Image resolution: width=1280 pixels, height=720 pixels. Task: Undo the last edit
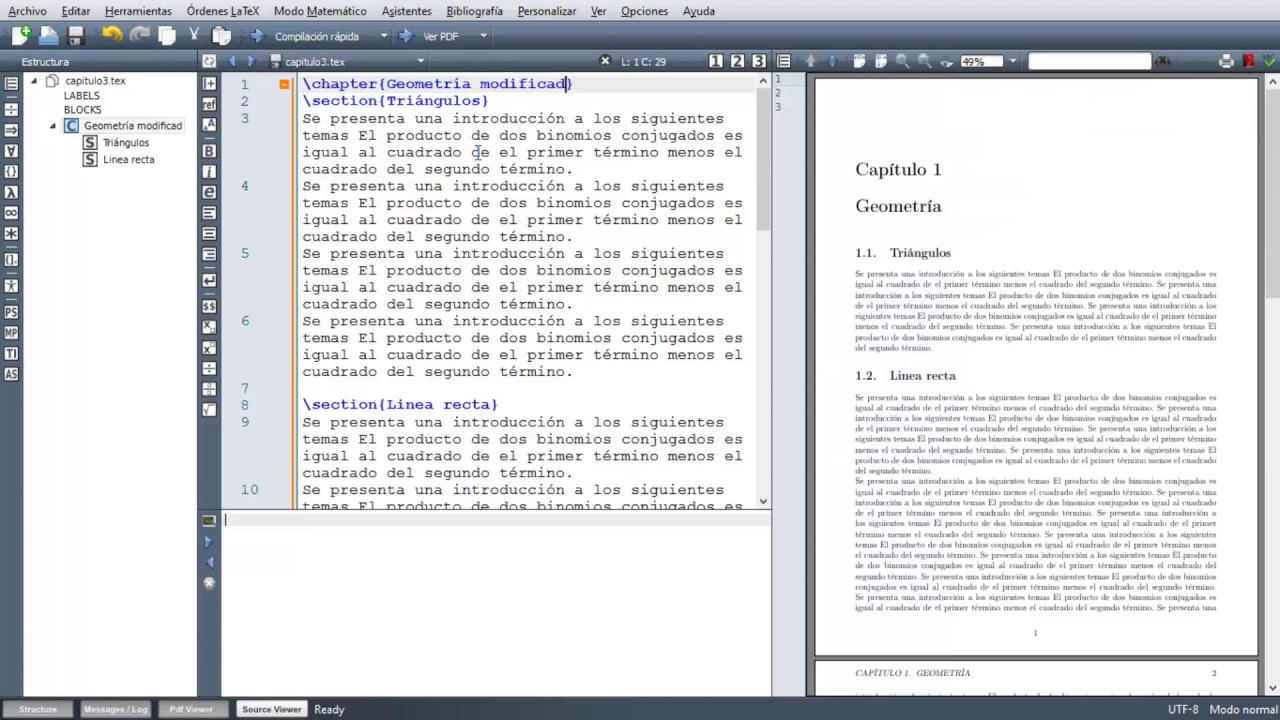111,35
